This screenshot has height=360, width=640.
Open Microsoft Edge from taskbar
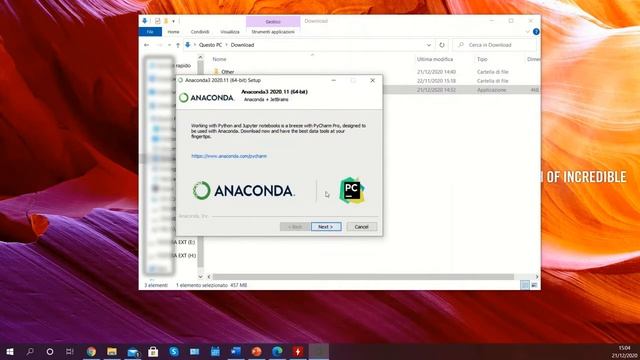(x=277, y=351)
